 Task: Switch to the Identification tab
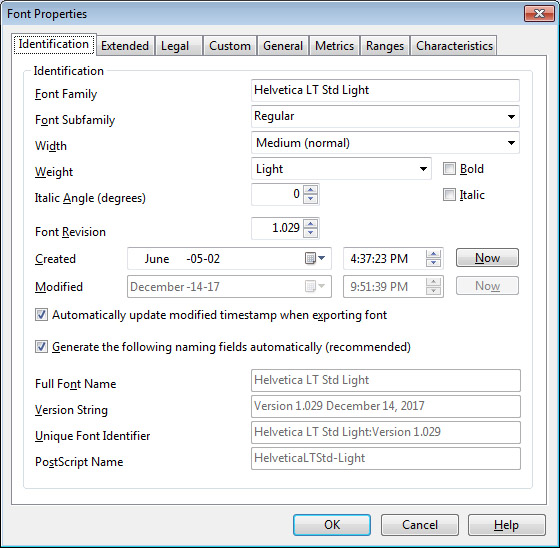point(54,44)
